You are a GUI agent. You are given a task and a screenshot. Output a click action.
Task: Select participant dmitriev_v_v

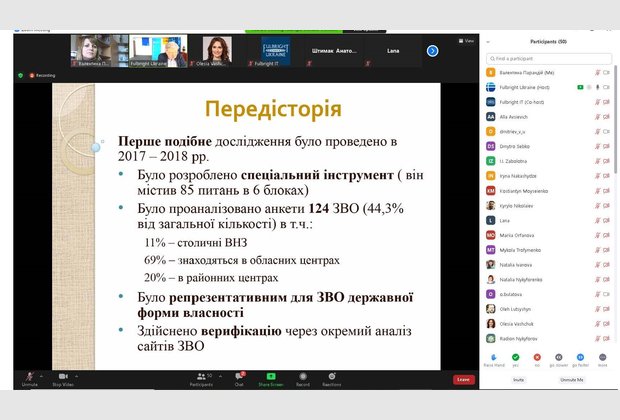[x=548, y=132]
